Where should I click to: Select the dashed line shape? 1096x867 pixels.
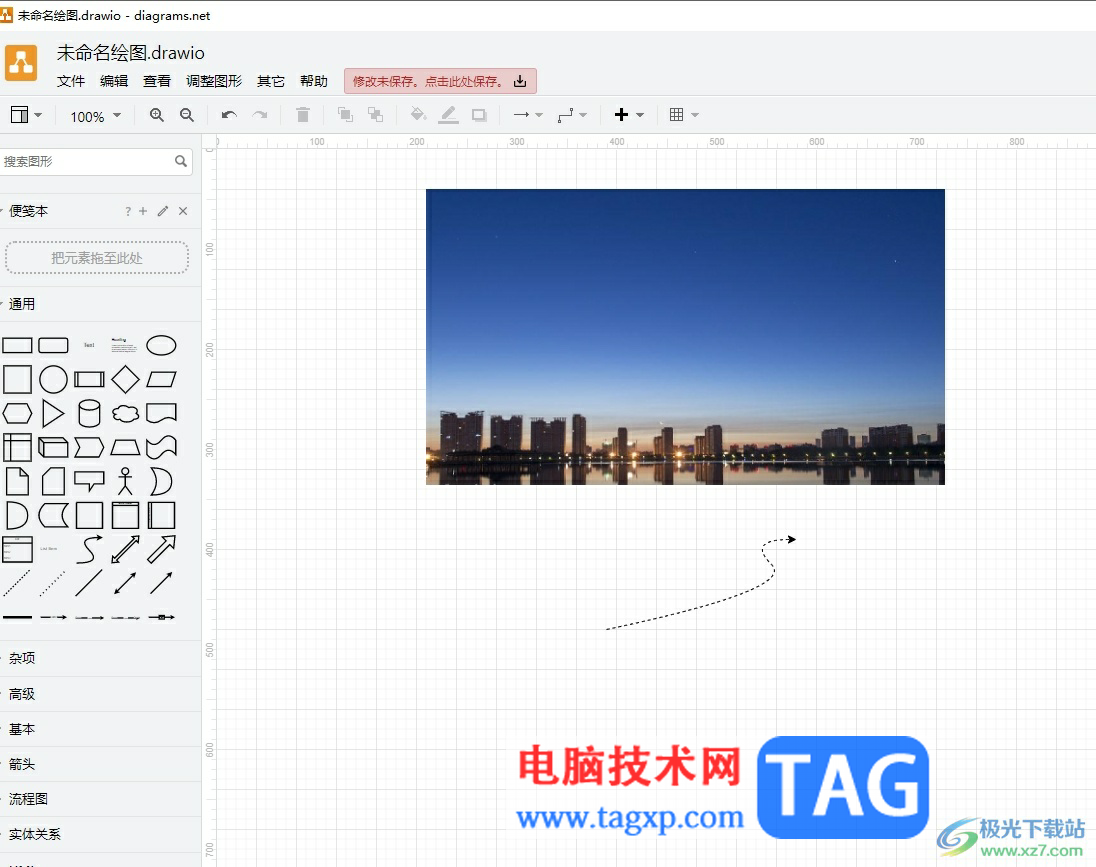pyautogui.click(x=17, y=583)
